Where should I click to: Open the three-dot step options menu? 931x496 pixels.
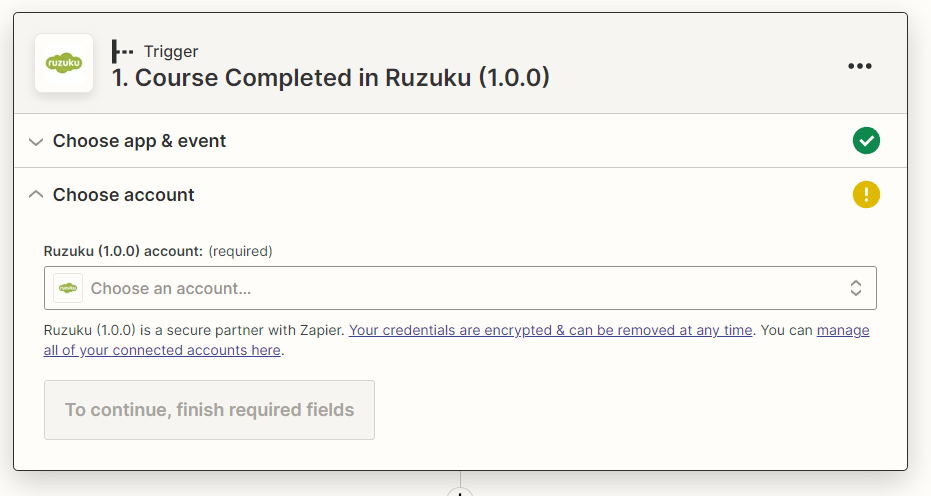[x=860, y=66]
